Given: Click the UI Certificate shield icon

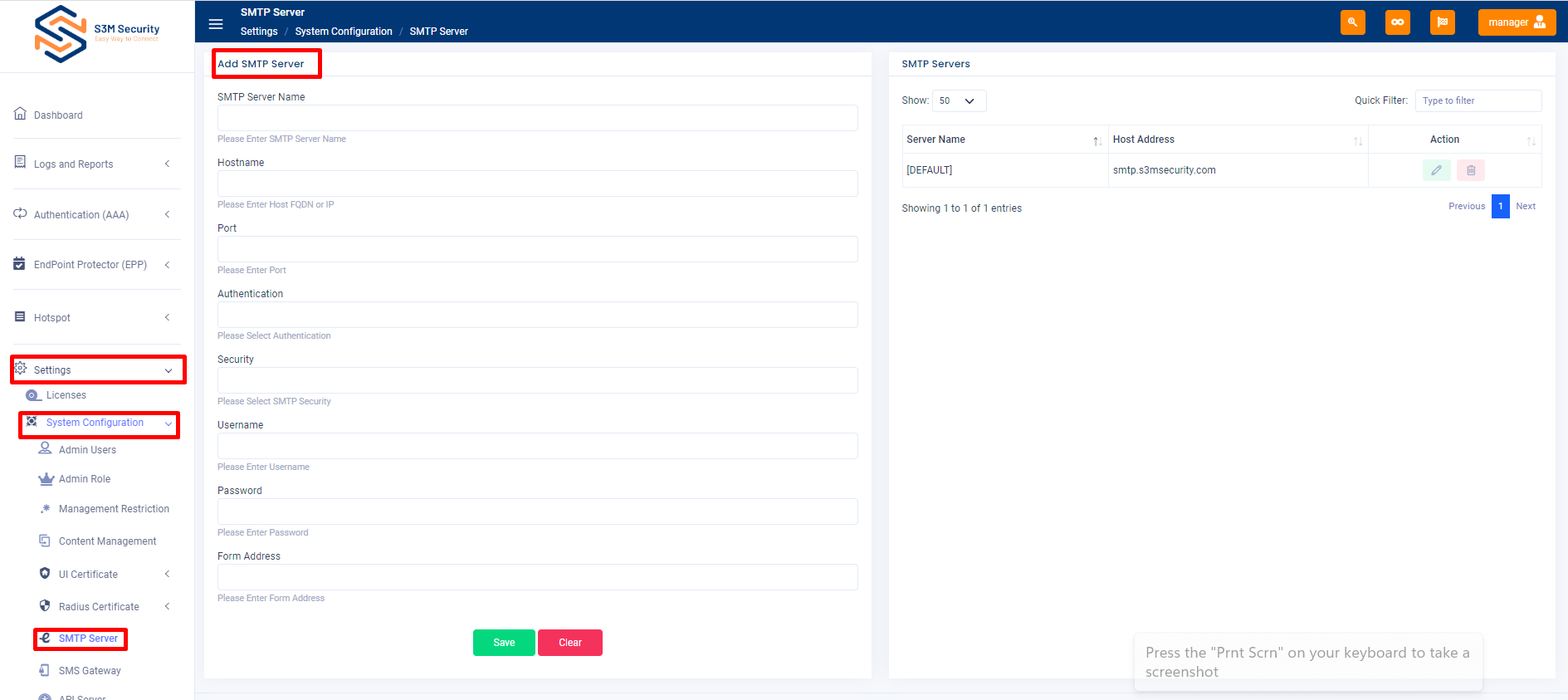Looking at the screenshot, I should [45, 574].
